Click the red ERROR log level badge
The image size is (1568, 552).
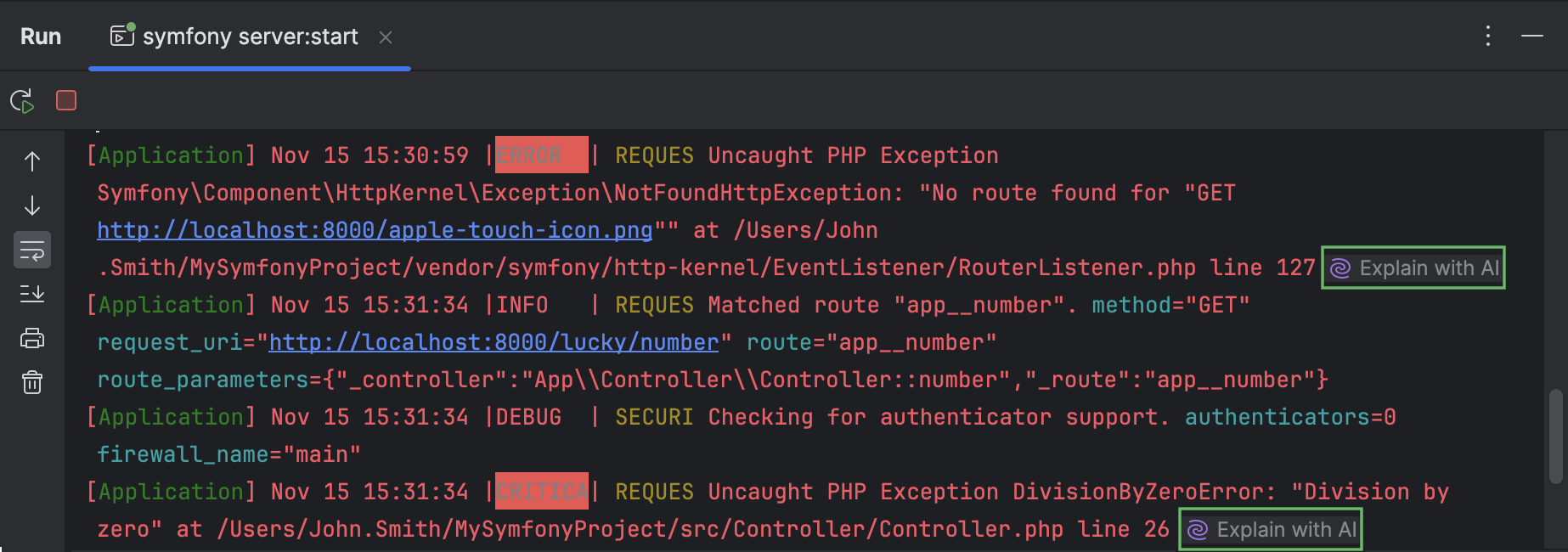[541, 155]
